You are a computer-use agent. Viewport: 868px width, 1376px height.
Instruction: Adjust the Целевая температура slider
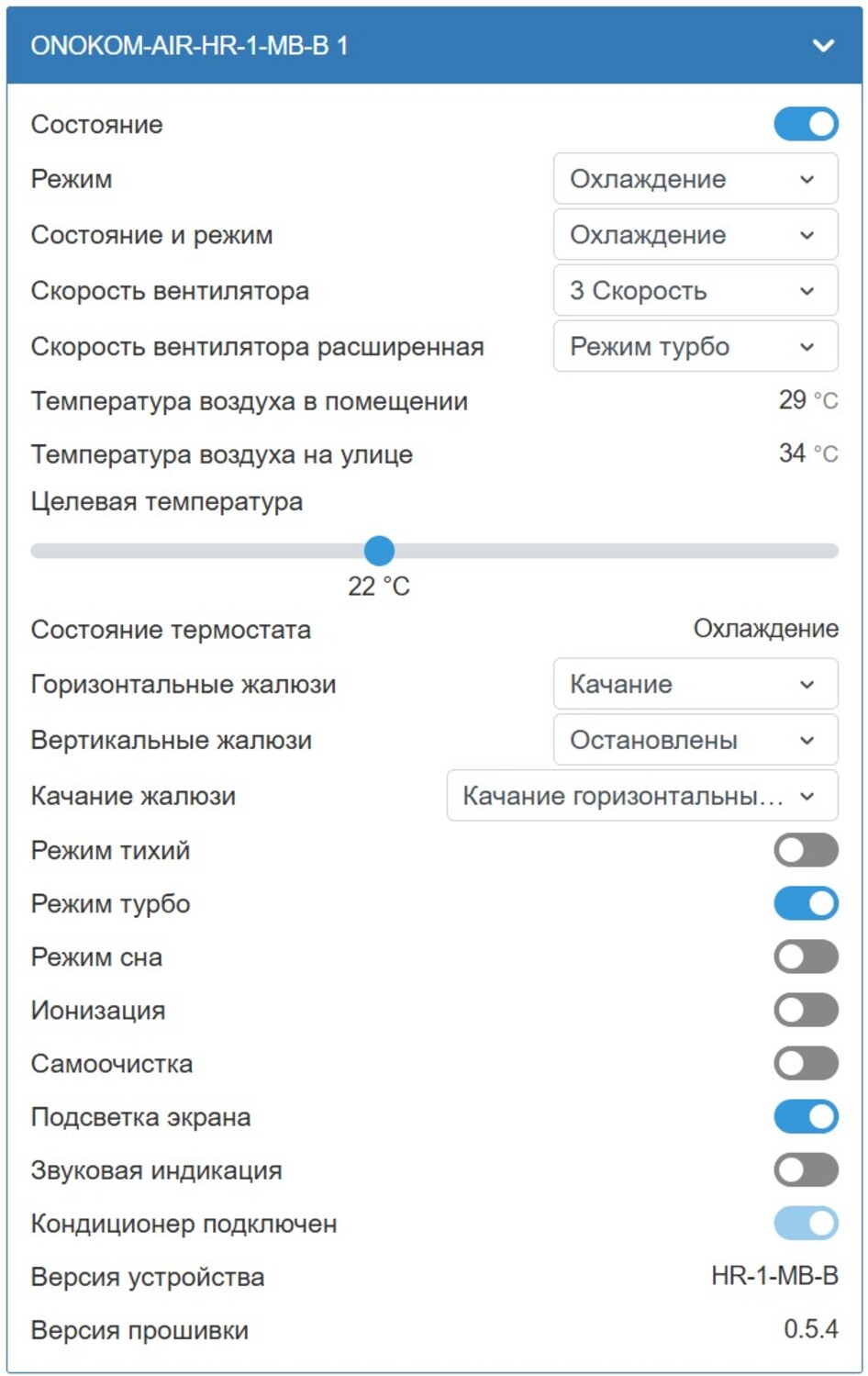click(378, 551)
